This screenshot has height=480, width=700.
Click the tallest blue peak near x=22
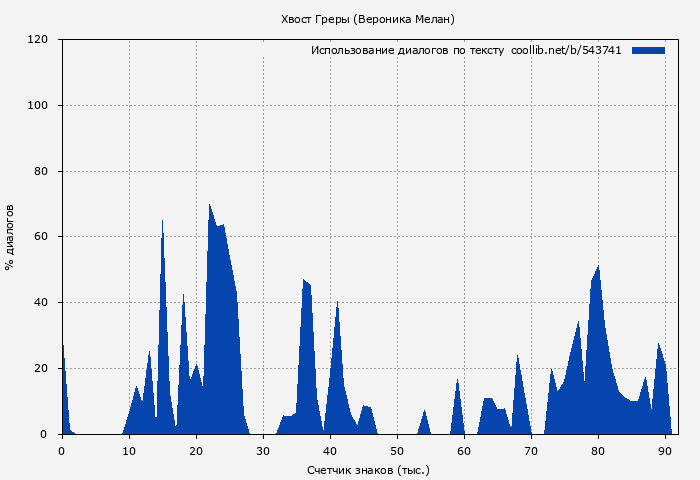point(210,215)
